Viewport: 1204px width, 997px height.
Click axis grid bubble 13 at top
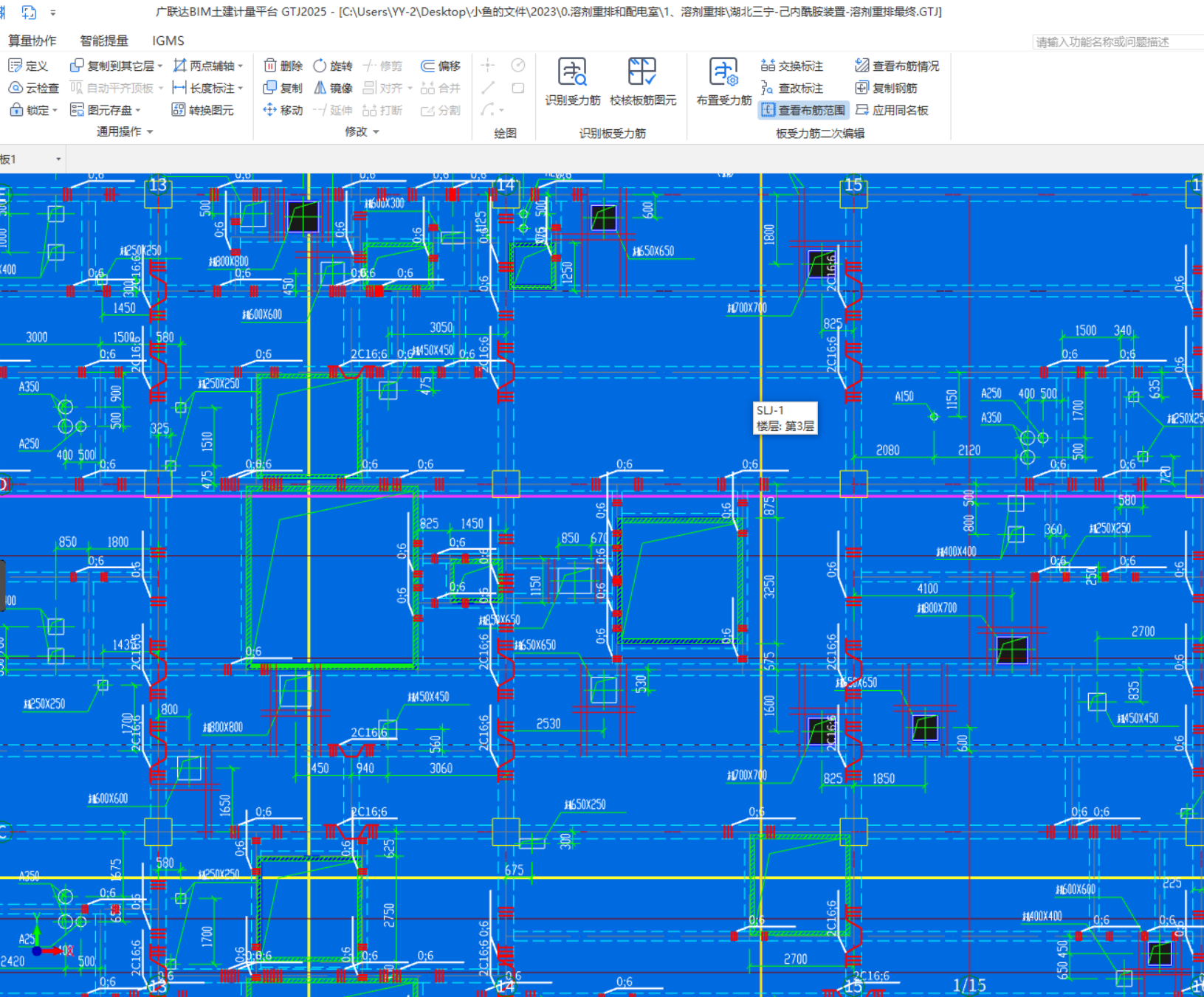158,185
